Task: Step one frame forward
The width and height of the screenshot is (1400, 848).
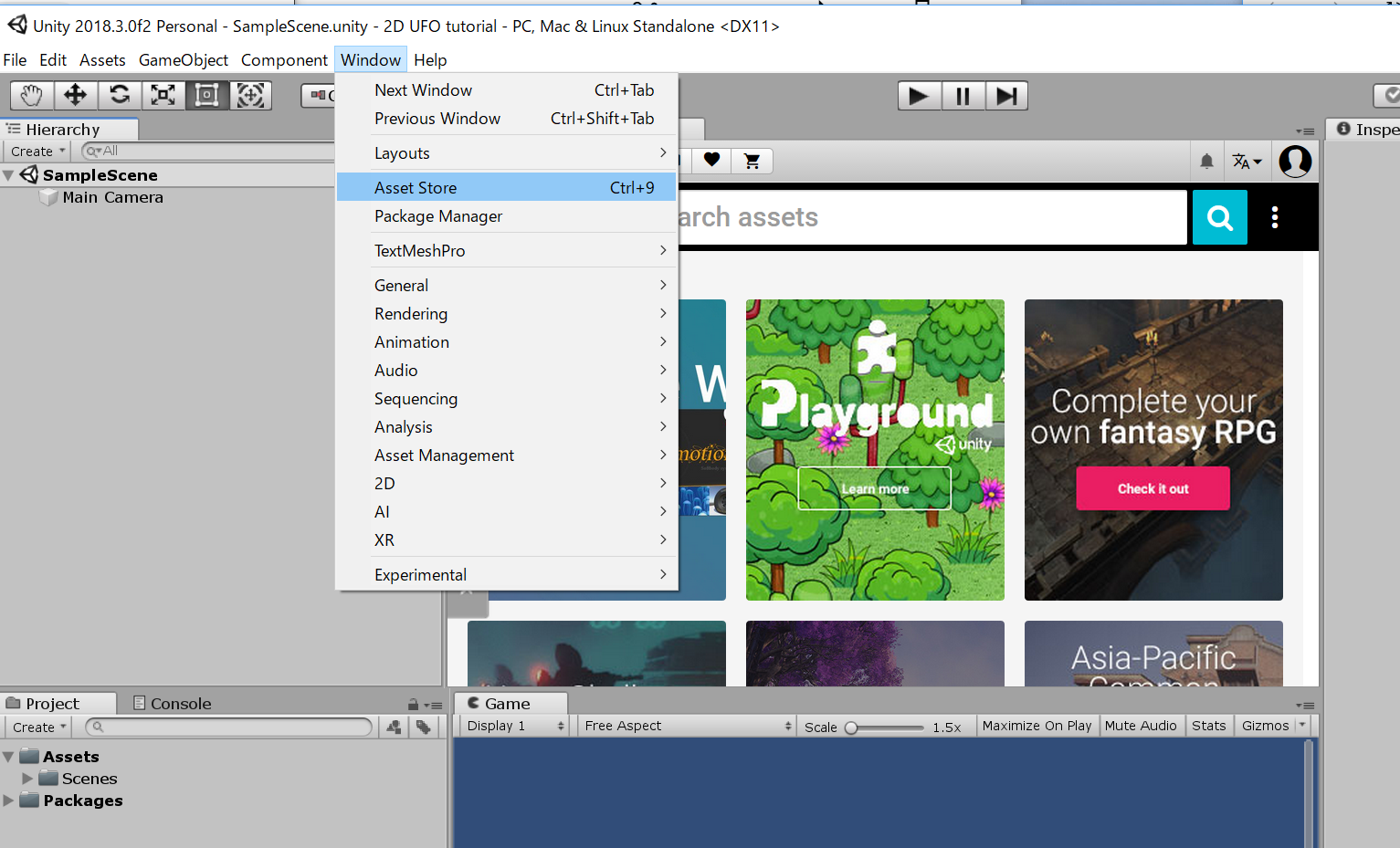Action: [1006, 96]
